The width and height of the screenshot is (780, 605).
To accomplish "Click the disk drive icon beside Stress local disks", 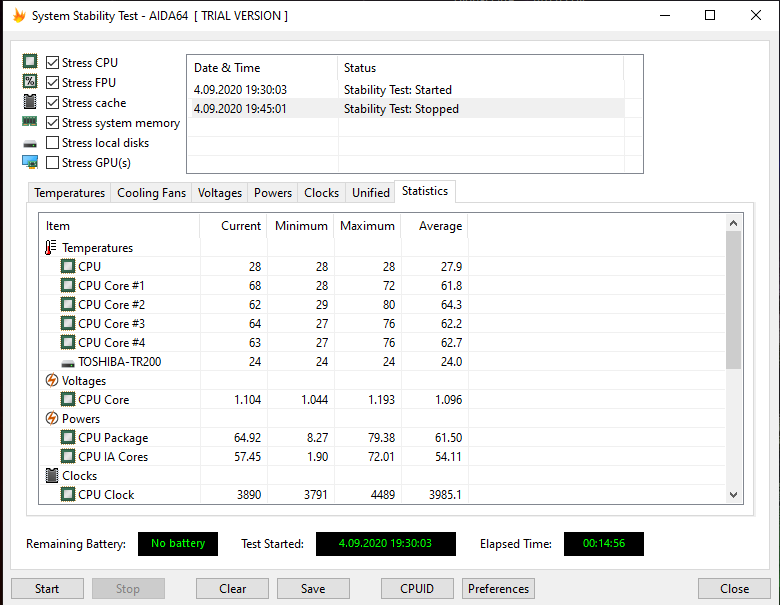I will point(30,144).
